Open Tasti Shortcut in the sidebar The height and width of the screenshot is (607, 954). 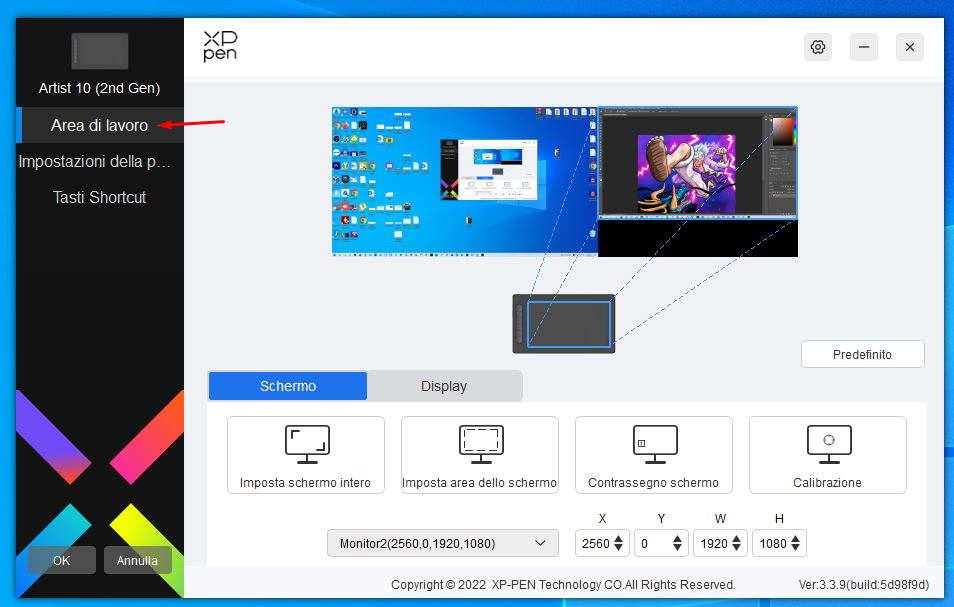pyautogui.click(x=99, y=197)
